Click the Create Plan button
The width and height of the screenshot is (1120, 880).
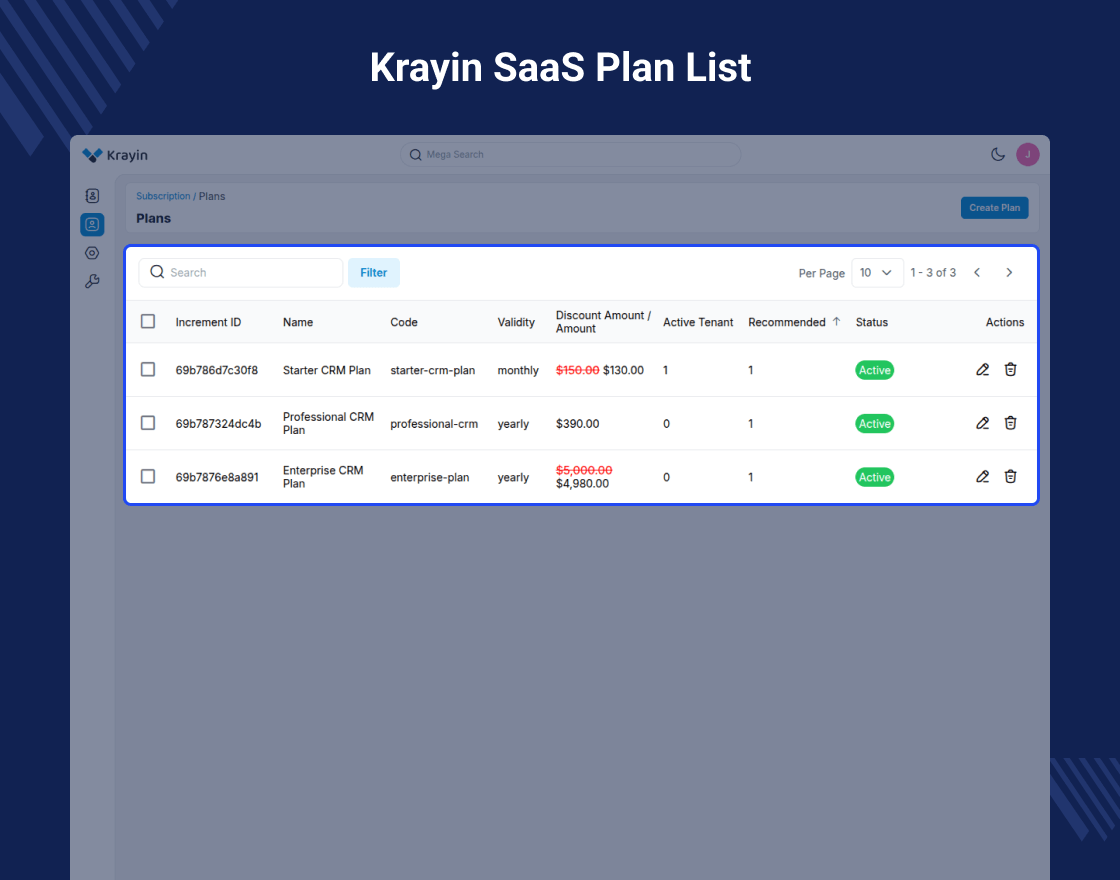click(x=994, y=207)
